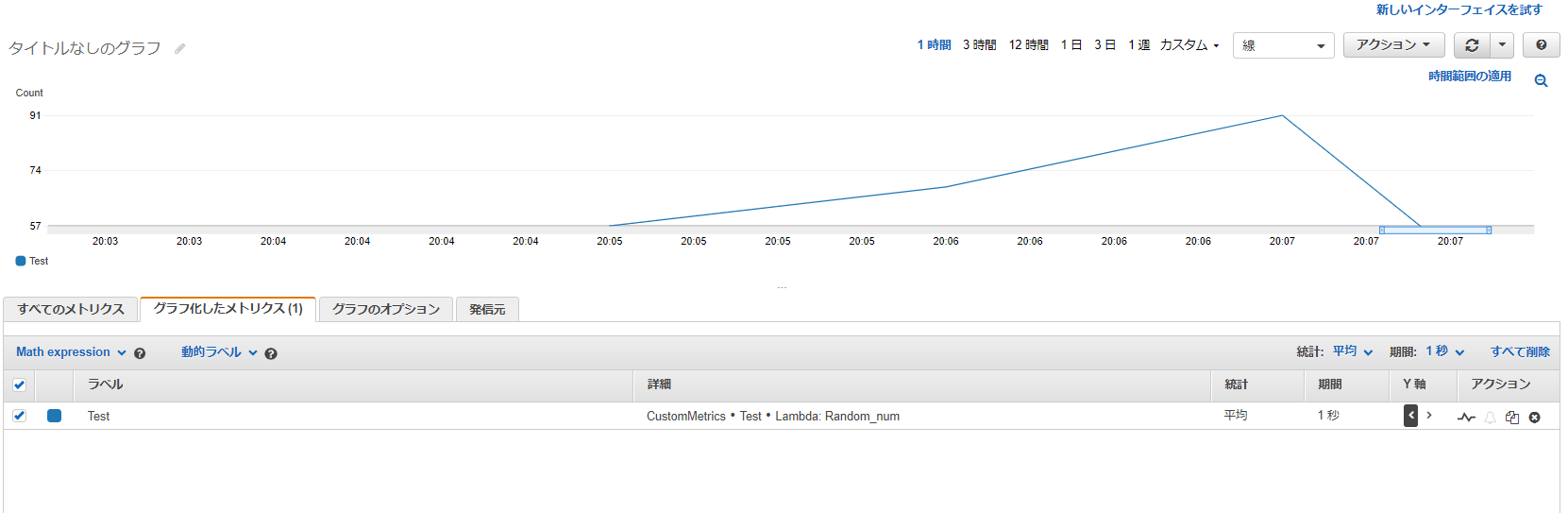Click the duplicate metric icon in Test row
This screenshot has height=513, width=1568.
[1512, 417]
